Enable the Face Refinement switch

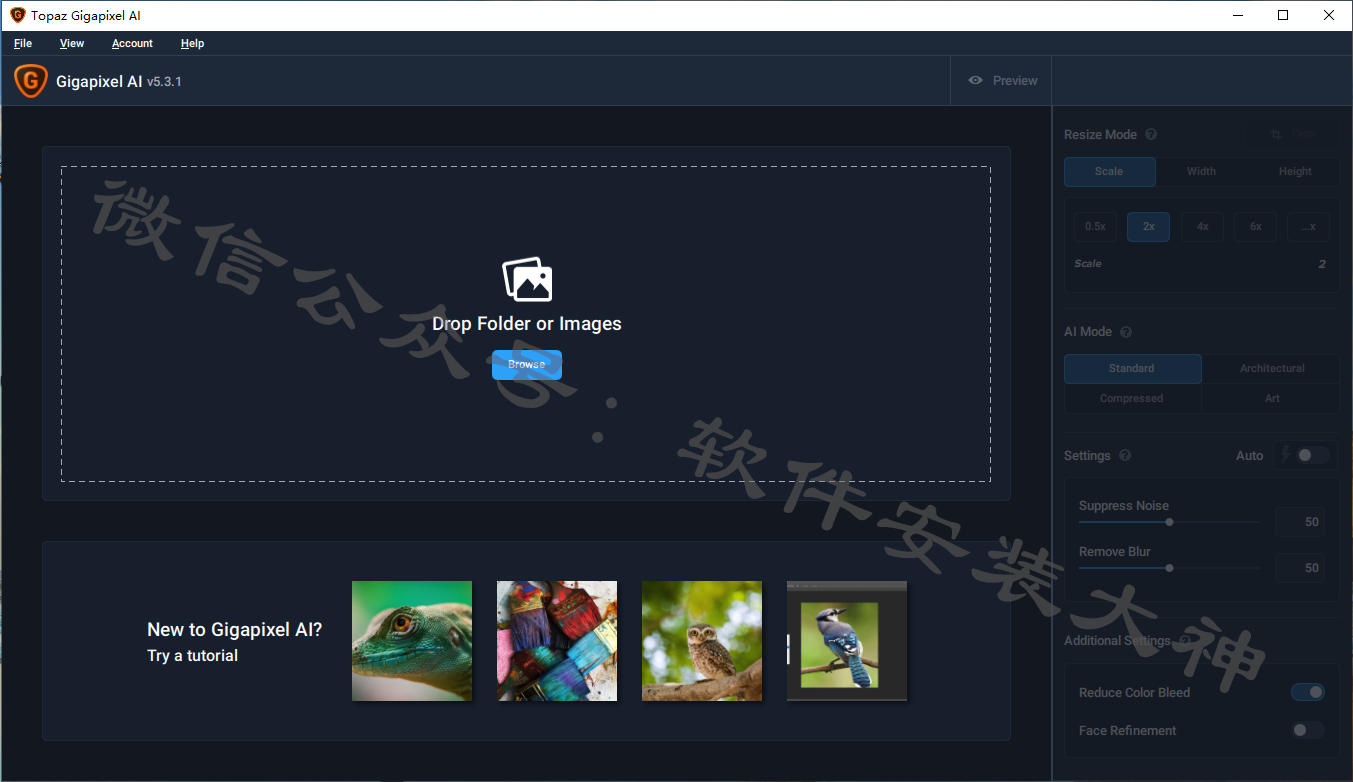(1308, 730)
